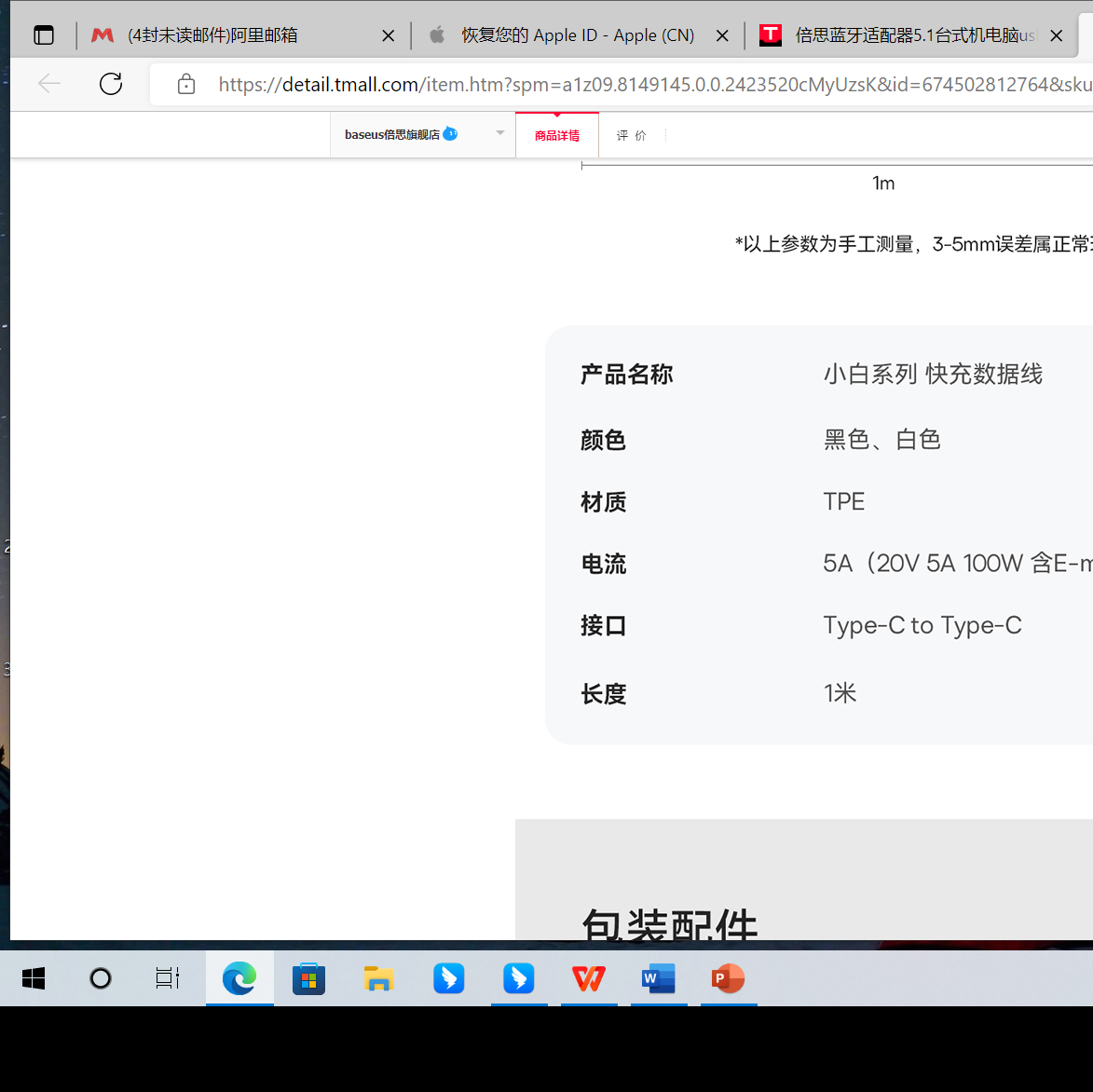This screenshot has width=1093, height=1092.
Task: Open Windows Search from the taskbar
Action: [x=100, y=978]
